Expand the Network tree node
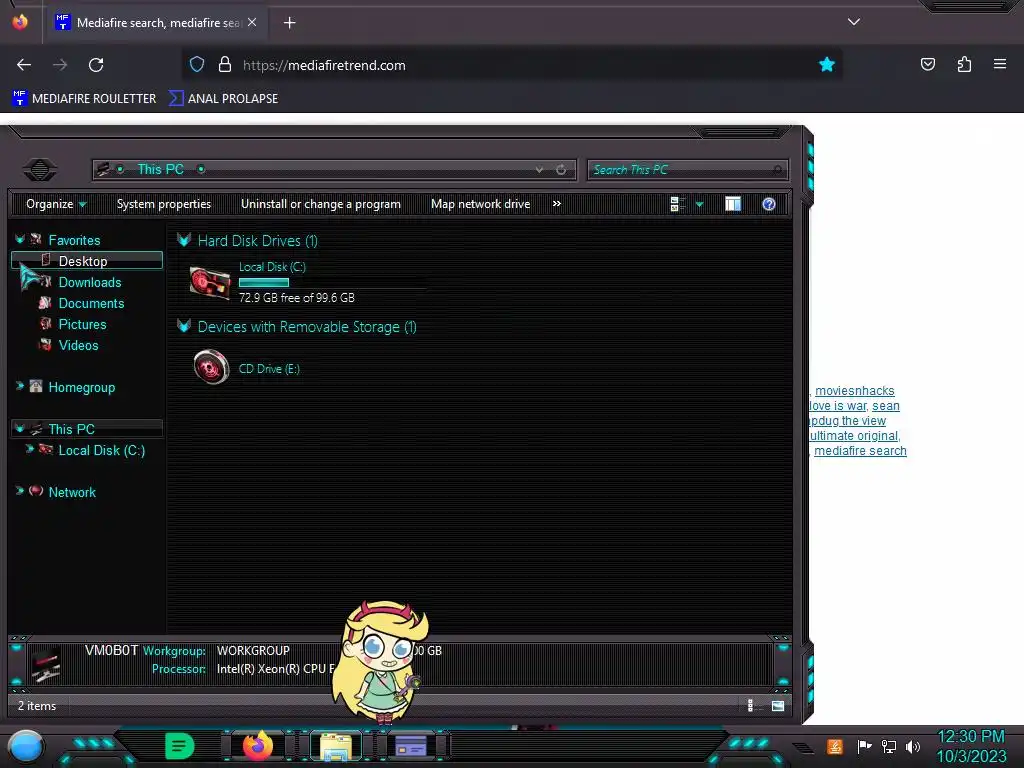 [x=20, y=491]
